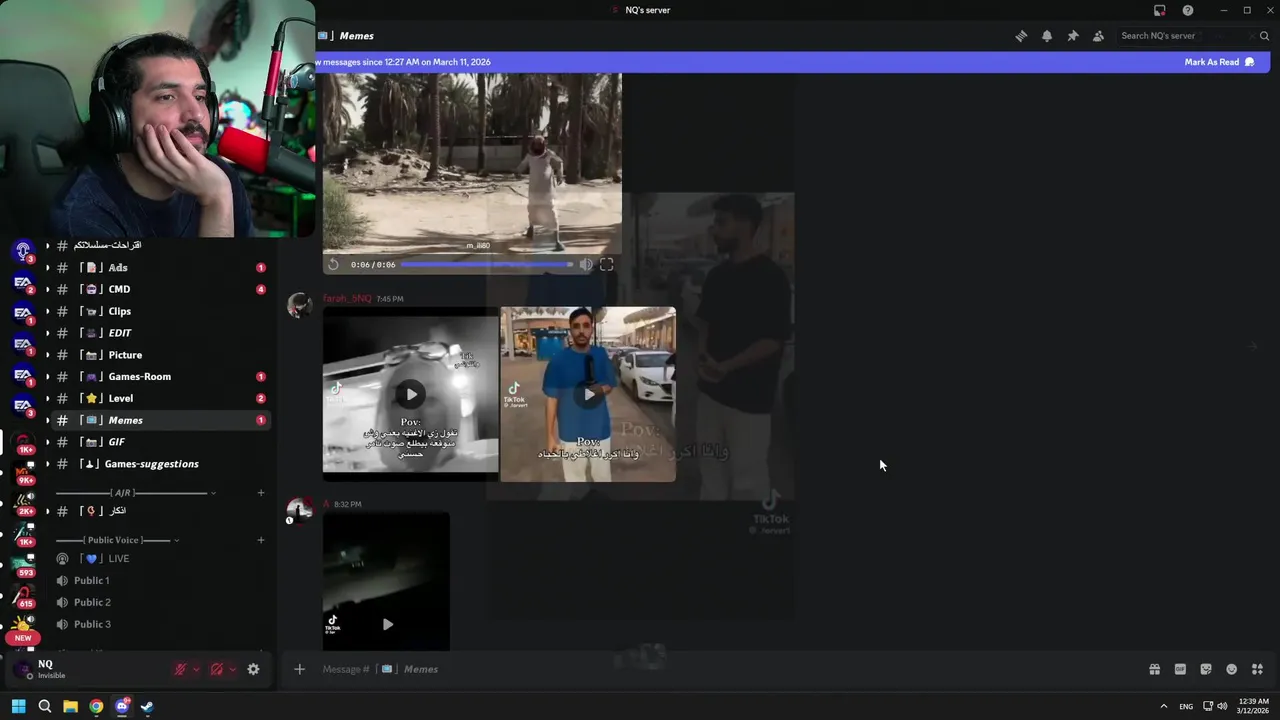The width and height of the screenshot is (1280, 720).
Task: Add channel plus beside Public Voice
Action: click(x=261, y=540)
